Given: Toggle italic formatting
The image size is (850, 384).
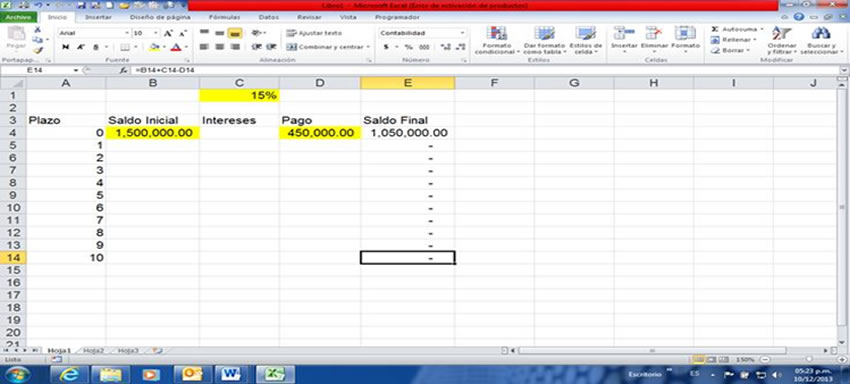Looking at the screenshot, I should tap(80, 47).
